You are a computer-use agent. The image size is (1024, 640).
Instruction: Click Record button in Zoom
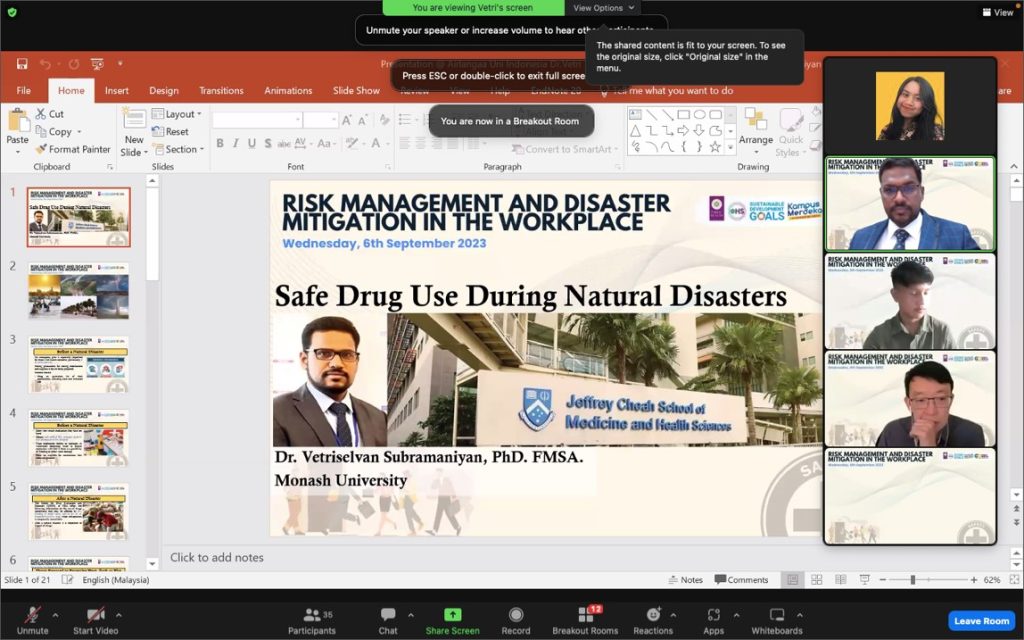click(x=516, y=620)
